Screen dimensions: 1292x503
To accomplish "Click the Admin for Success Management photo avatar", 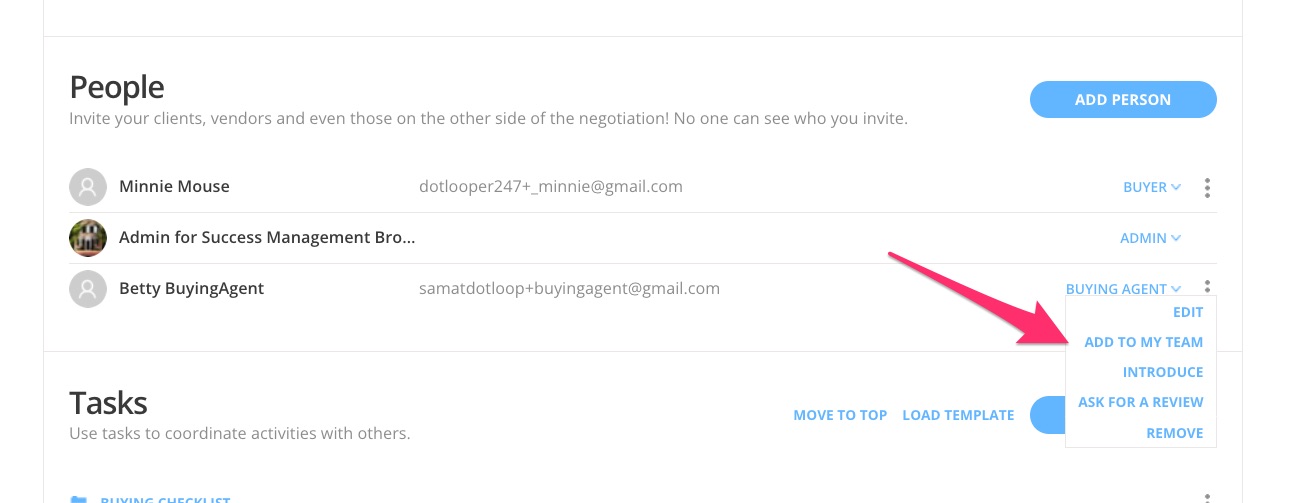I will pos(88,238).
